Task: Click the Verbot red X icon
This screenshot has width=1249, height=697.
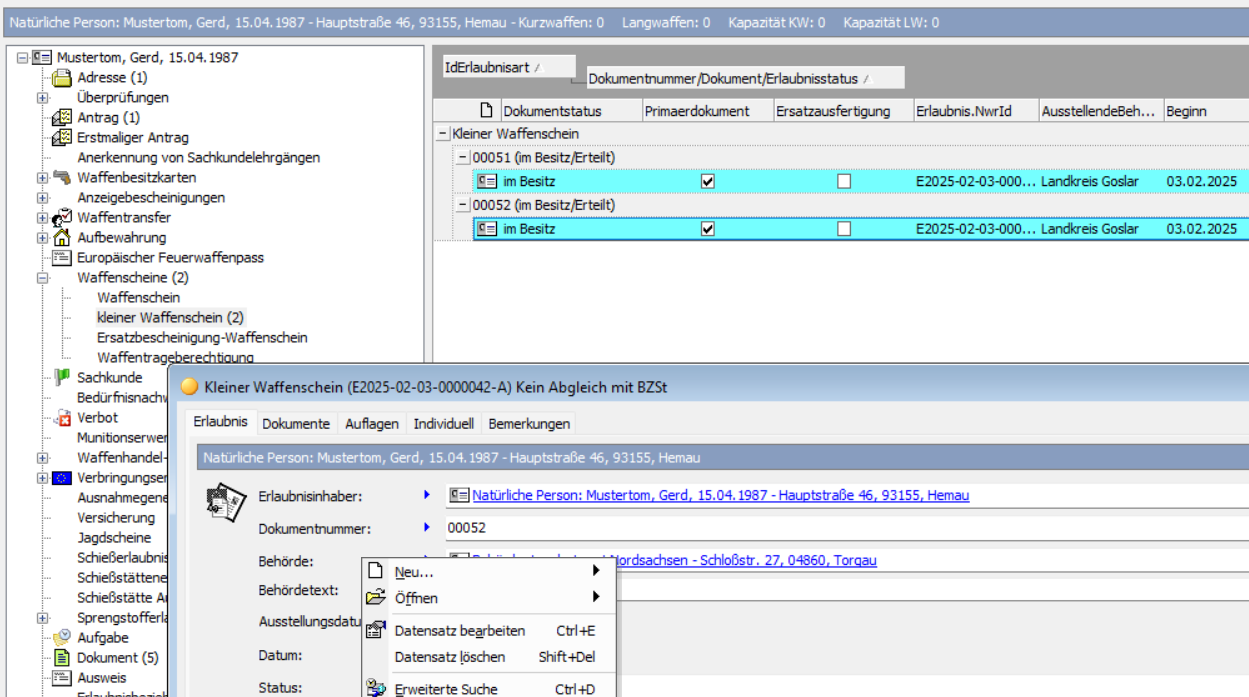Action: 62,417
